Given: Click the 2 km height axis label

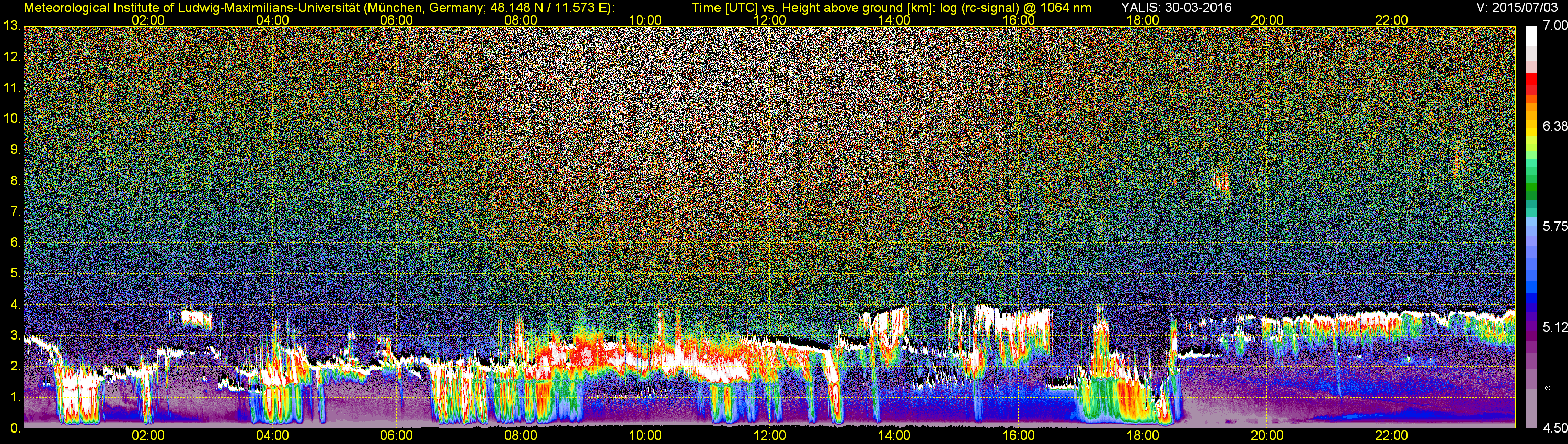Looking at the screenshot, I should click(15, 366).
